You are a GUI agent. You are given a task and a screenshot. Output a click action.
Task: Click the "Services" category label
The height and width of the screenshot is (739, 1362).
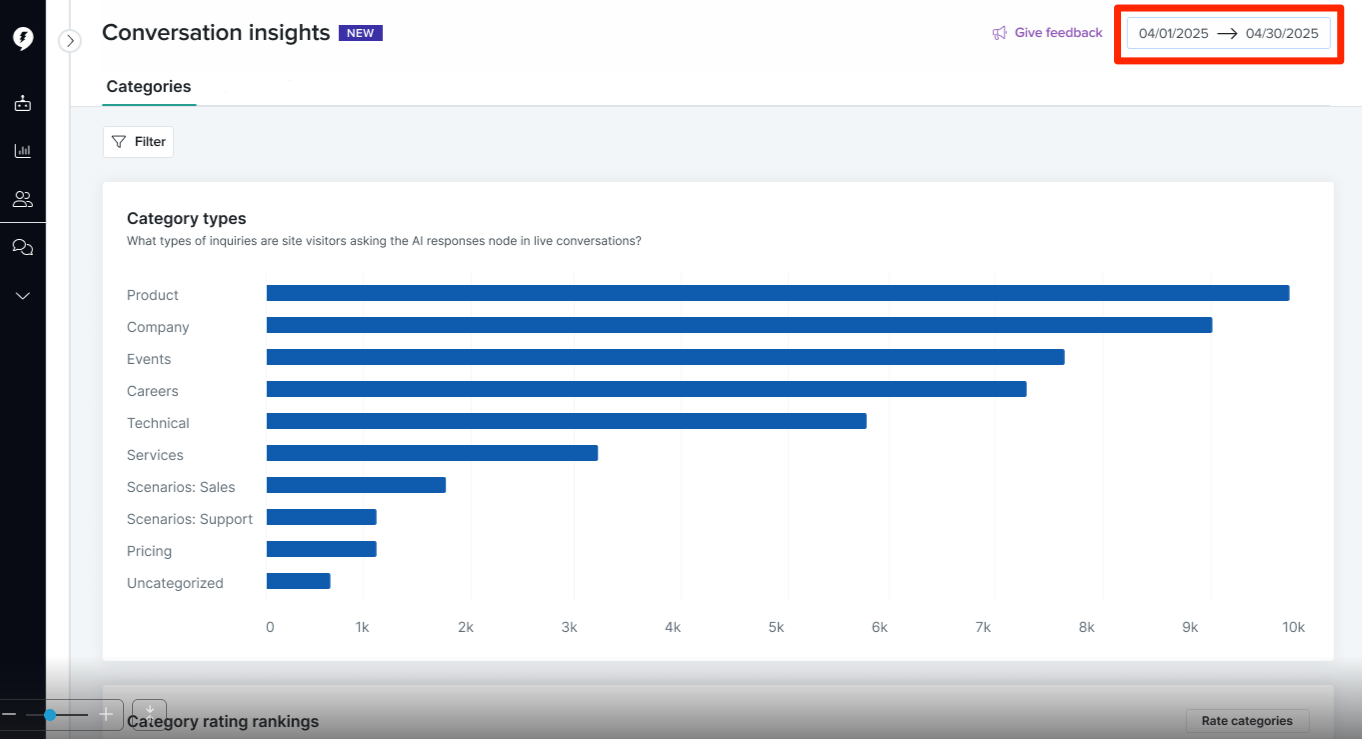[x=155, y=455]
